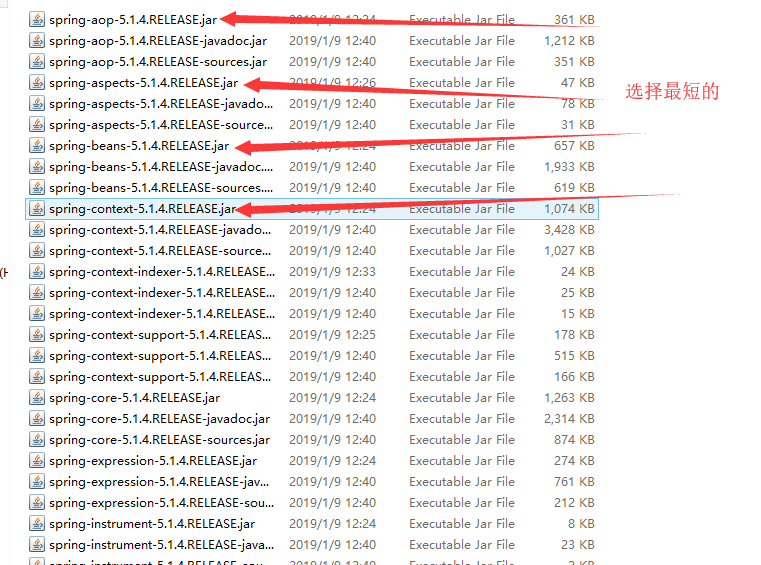
Task: Click the icon of the 178 KB spring-context-support jar
Action: click(37, 334)
